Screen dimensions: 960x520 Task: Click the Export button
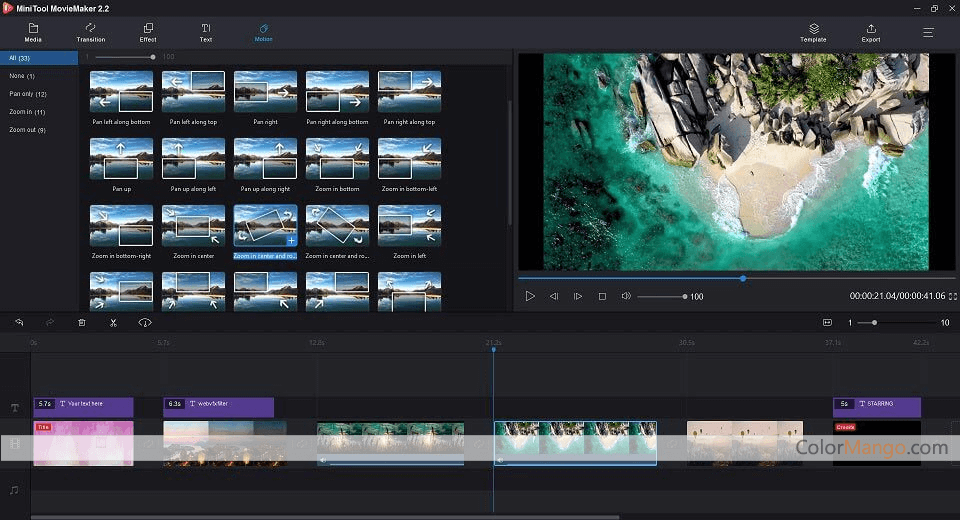coord(871,32)
